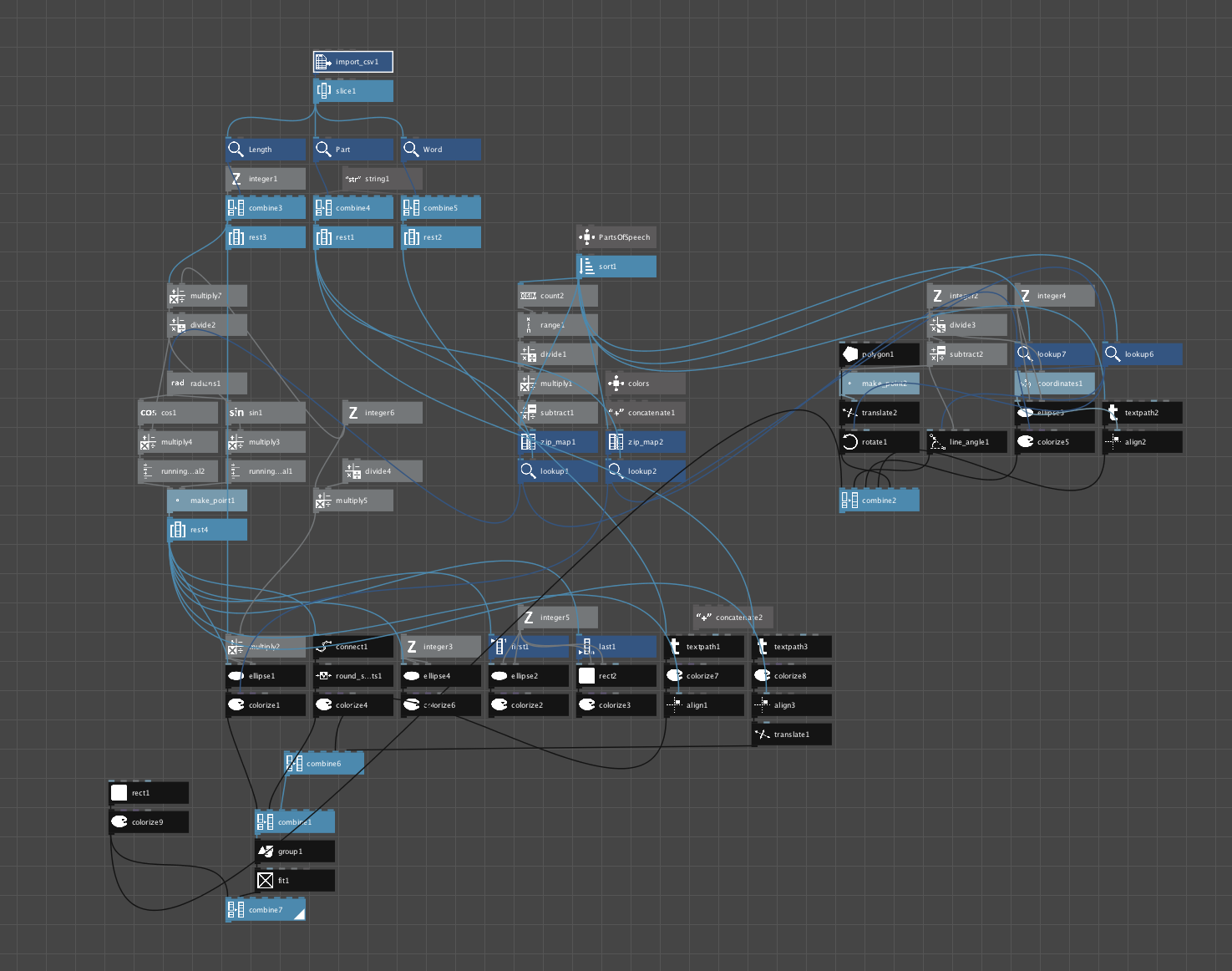Select the multiply5 node
The image size is (1232, 971).
pos(353,501)
